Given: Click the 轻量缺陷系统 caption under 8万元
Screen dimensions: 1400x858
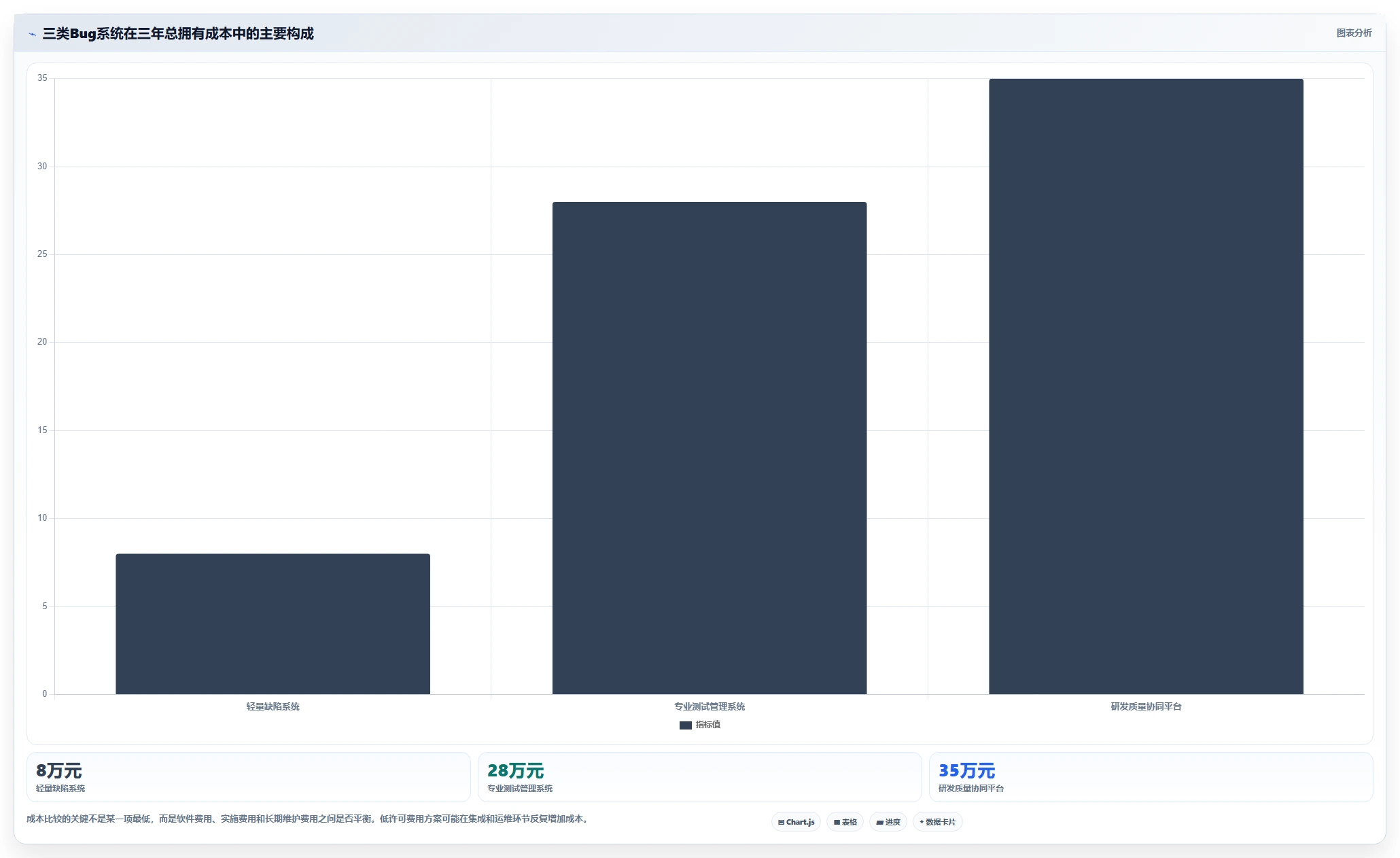Looking at the screenshot, I should click(60, 789).
